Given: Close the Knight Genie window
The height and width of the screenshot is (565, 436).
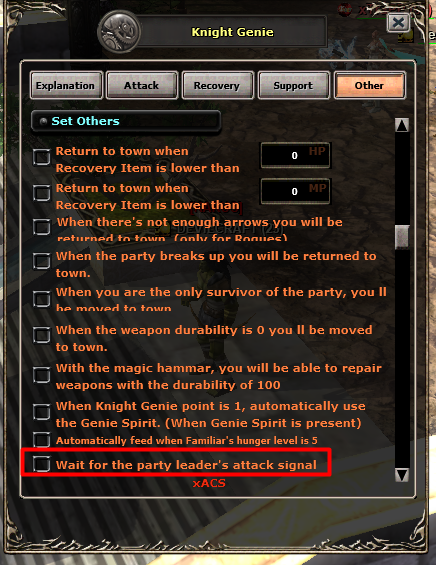Looking at the screenshot, I should (398, 23).
